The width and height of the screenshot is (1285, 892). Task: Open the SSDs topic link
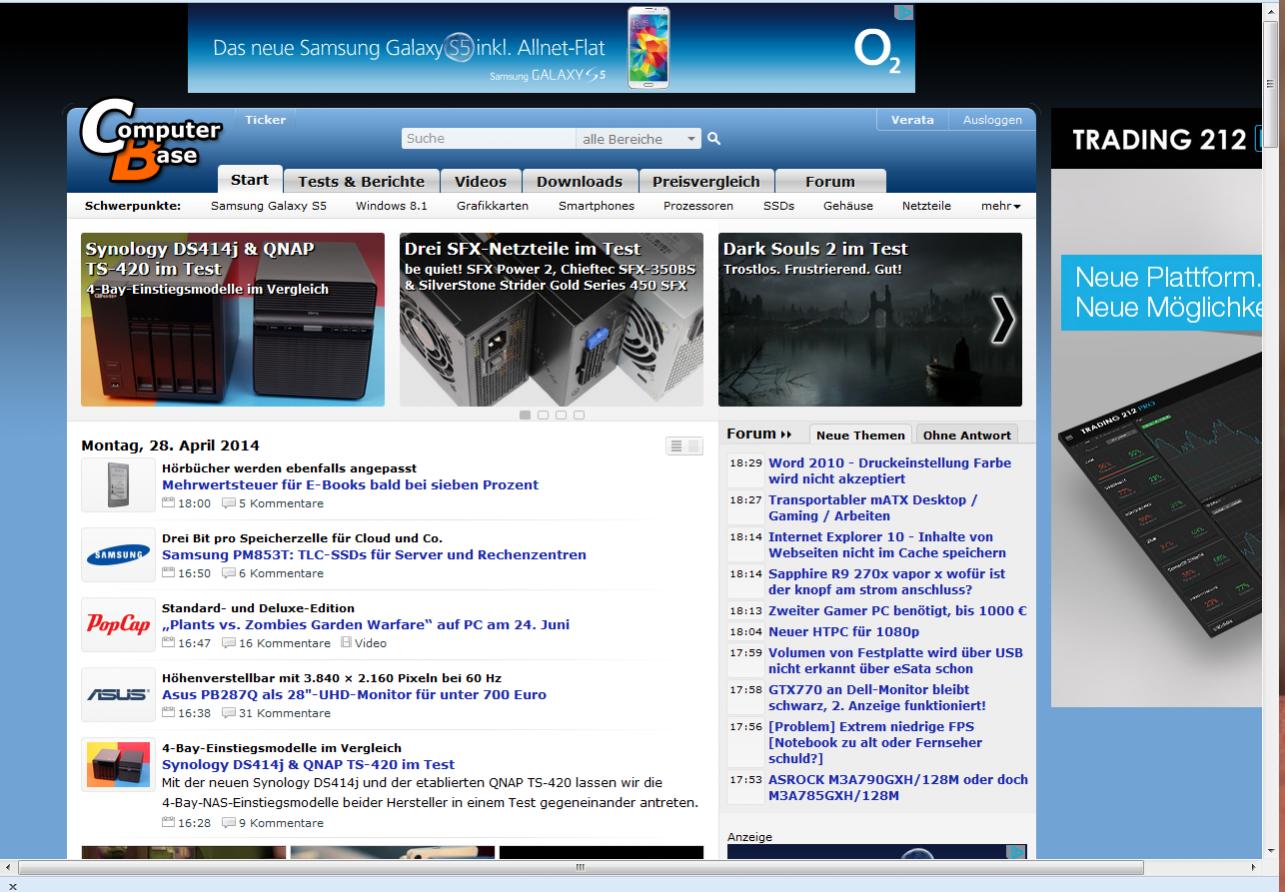click(778, 206)
